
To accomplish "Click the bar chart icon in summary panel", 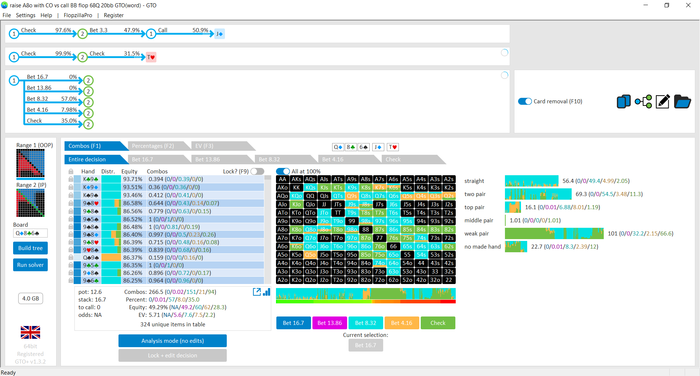I will [267, 292].
